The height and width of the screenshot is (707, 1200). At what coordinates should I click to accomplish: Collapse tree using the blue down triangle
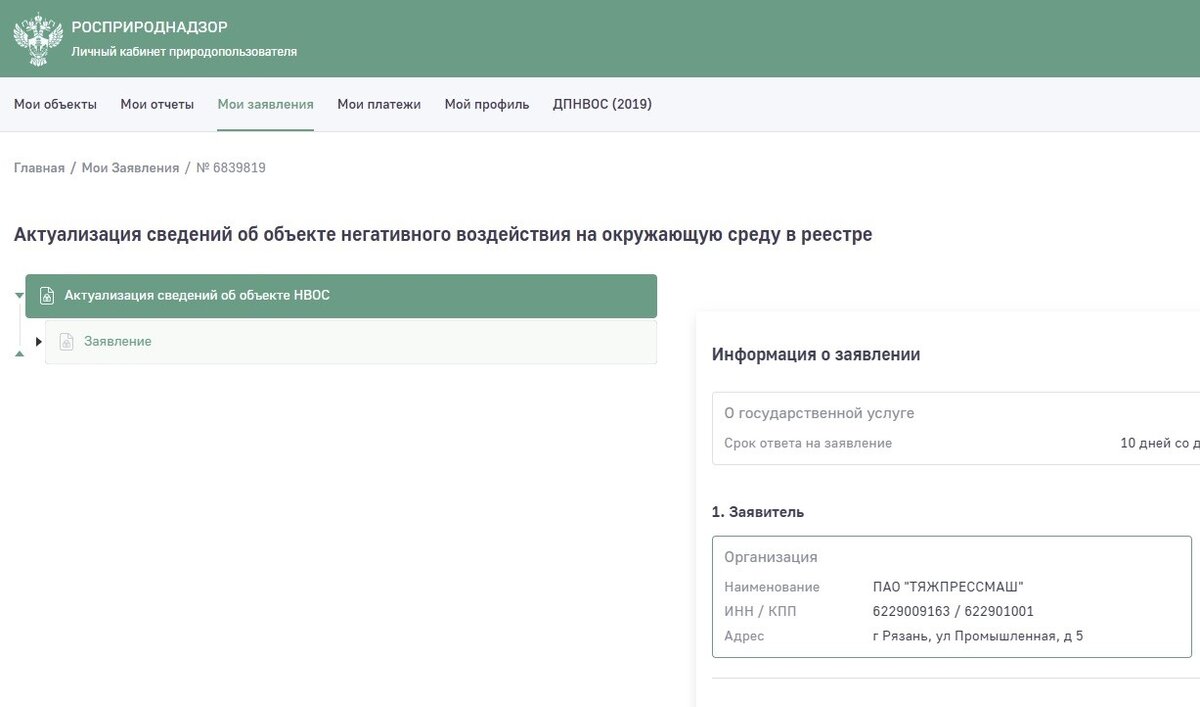tap(18, 295)
